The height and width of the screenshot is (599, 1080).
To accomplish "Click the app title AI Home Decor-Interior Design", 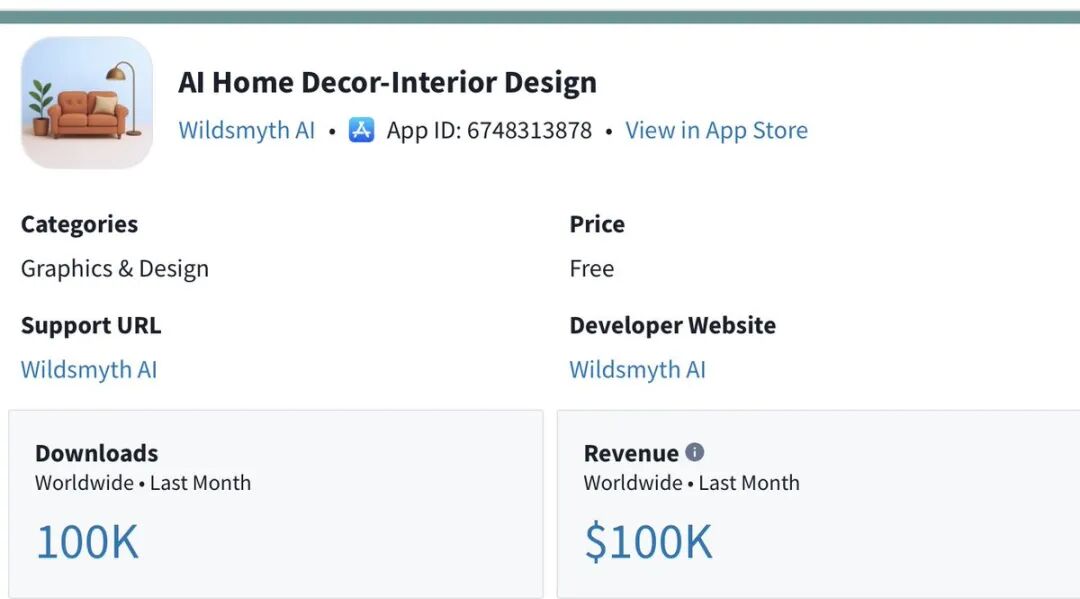I will pos(387,82).
